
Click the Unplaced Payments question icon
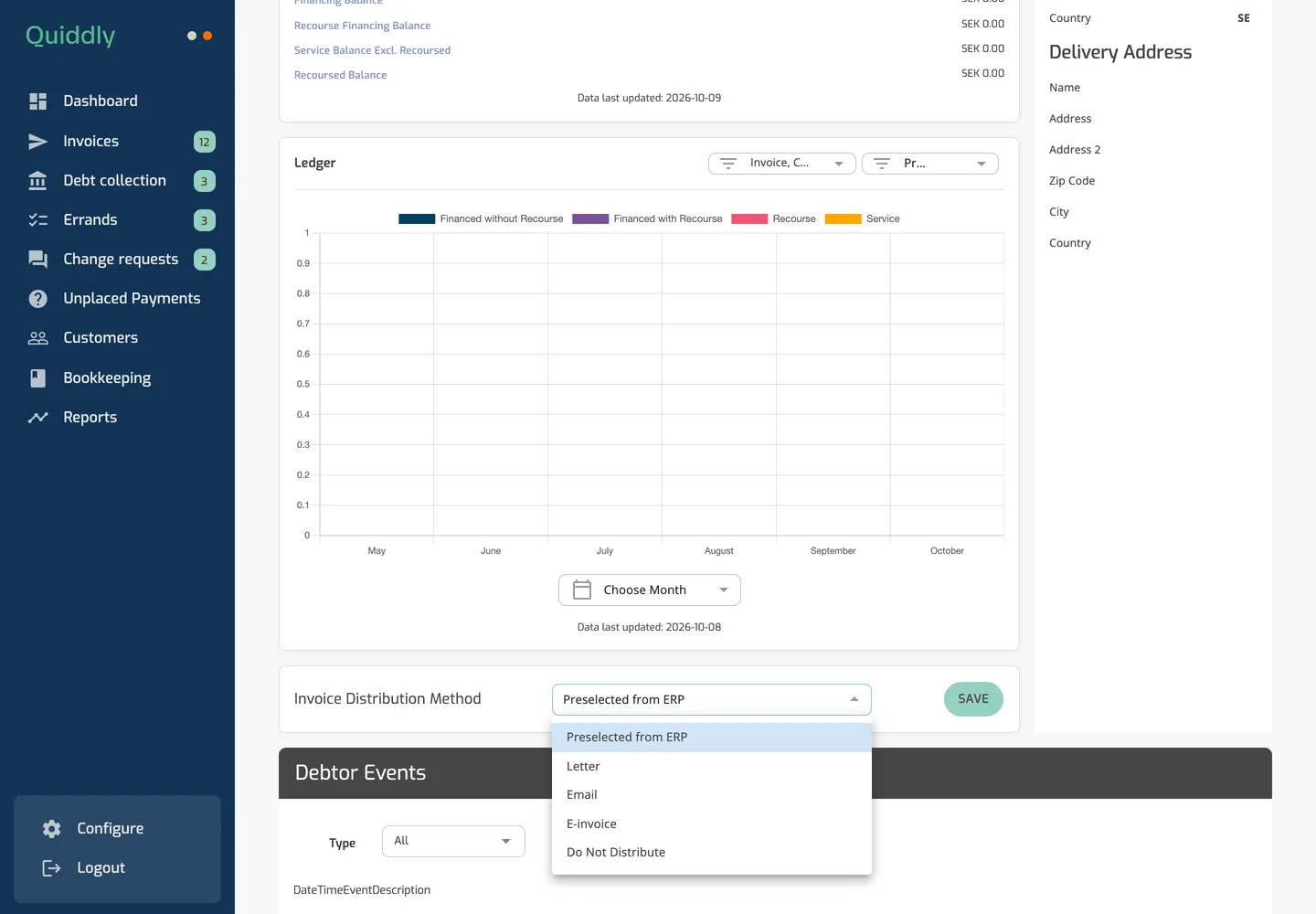click(x=37, y=299)
